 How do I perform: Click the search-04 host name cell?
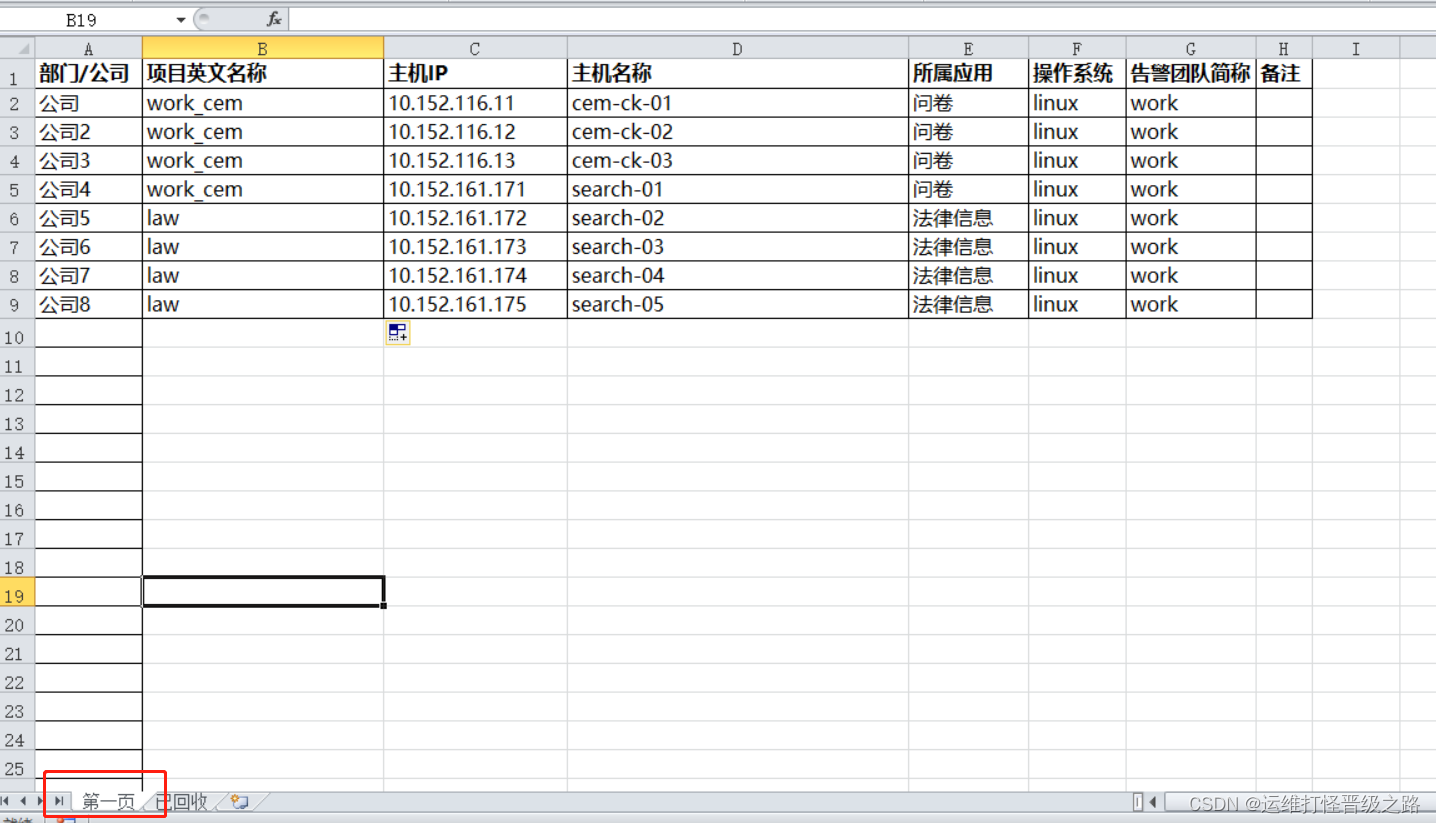(x=738, y=276)
